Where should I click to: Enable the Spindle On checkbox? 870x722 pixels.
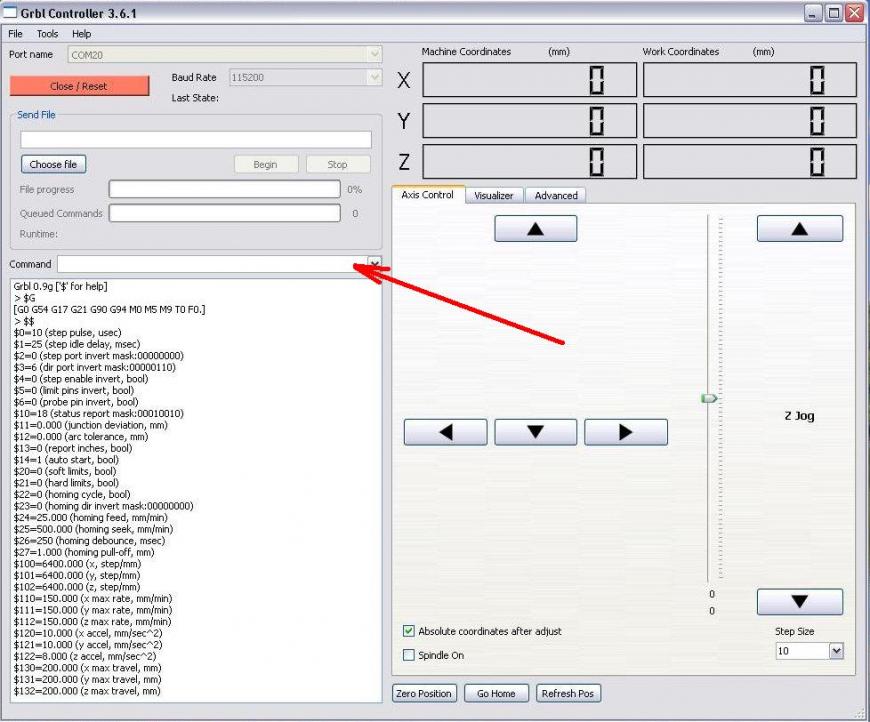pos(409,655)
